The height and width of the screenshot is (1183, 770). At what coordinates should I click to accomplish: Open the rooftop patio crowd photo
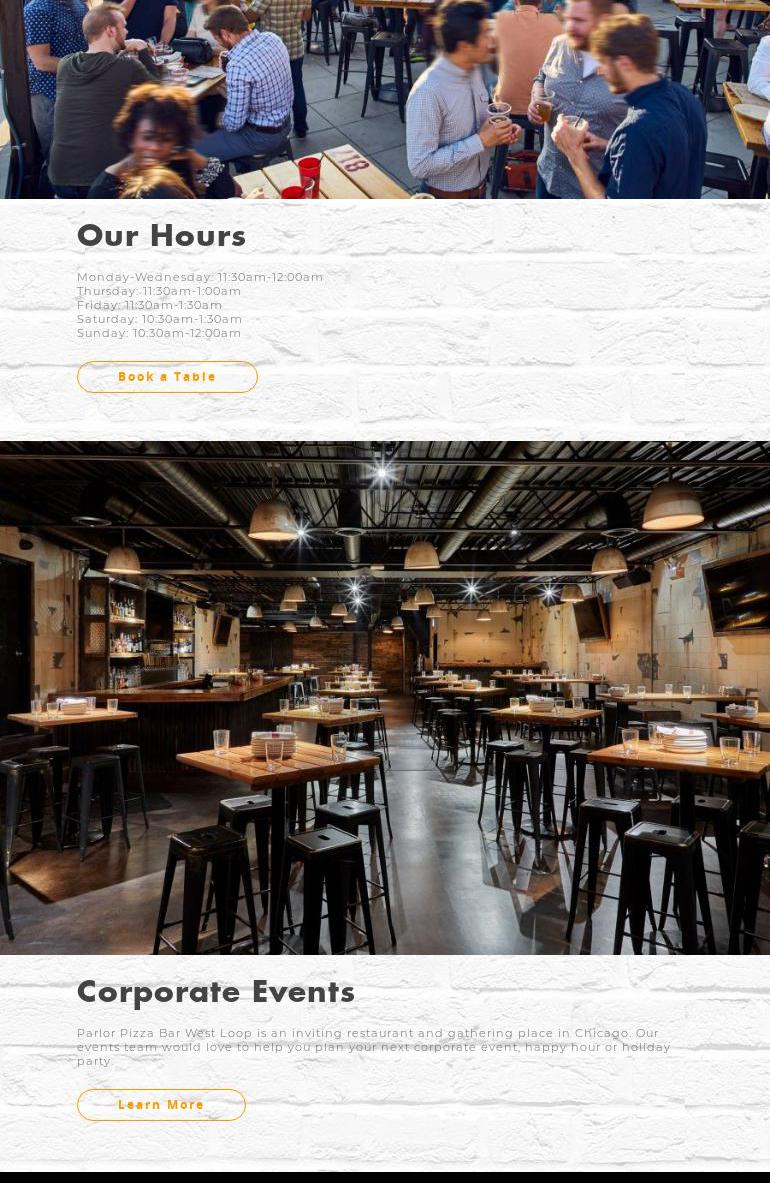(x=385, y=99)
